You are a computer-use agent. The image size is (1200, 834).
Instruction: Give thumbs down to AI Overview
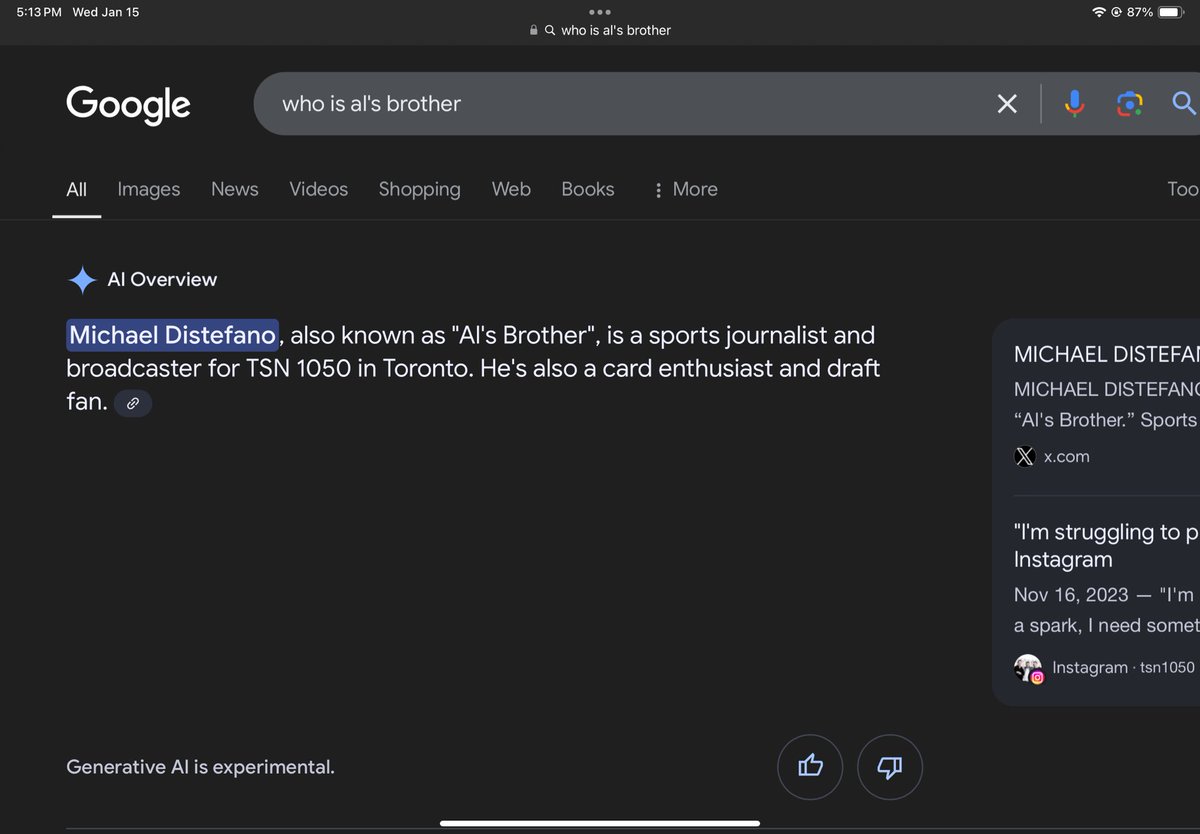(890, 766)
